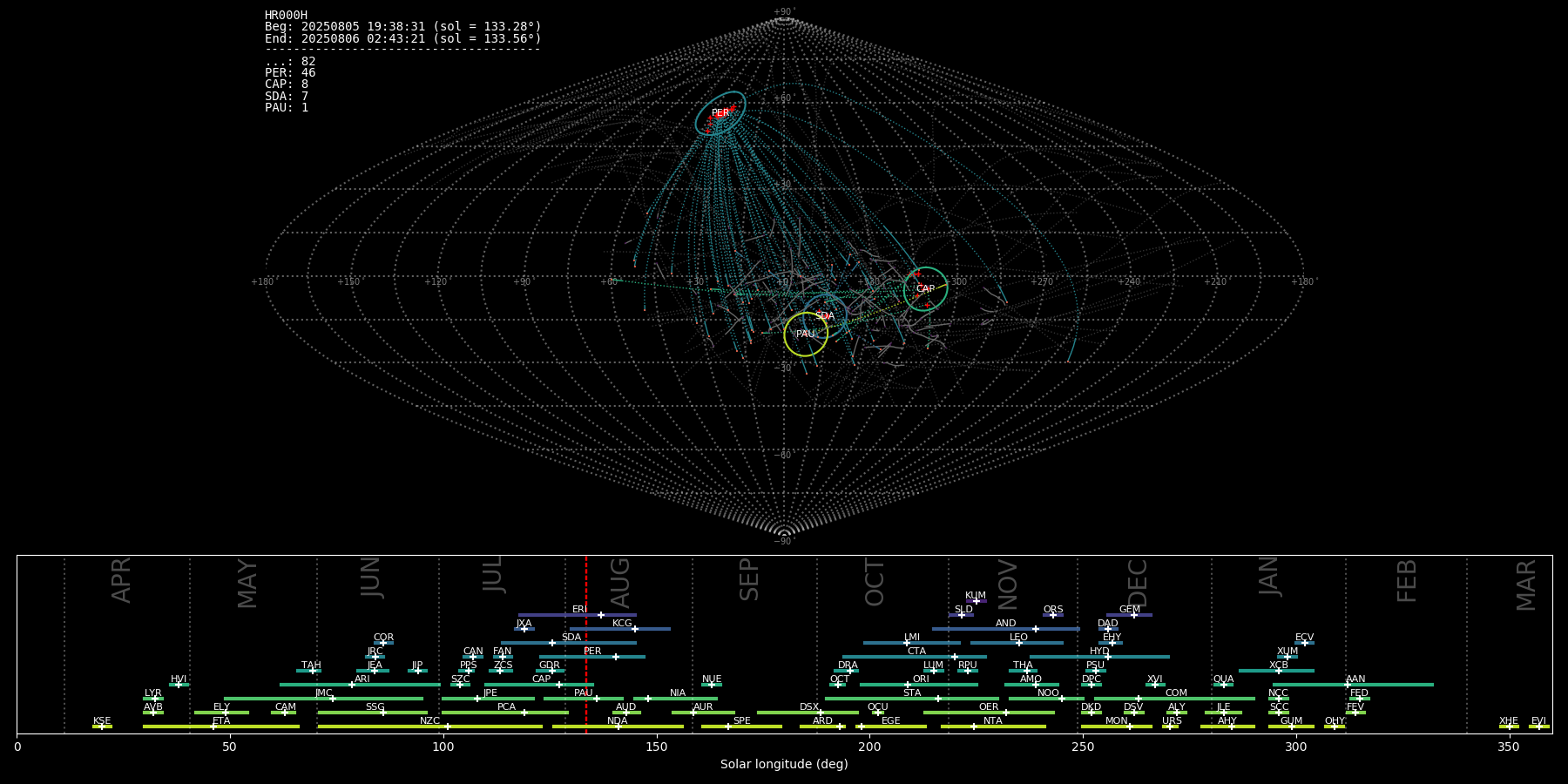Select the APR month label in timeline

pos(122,580)
